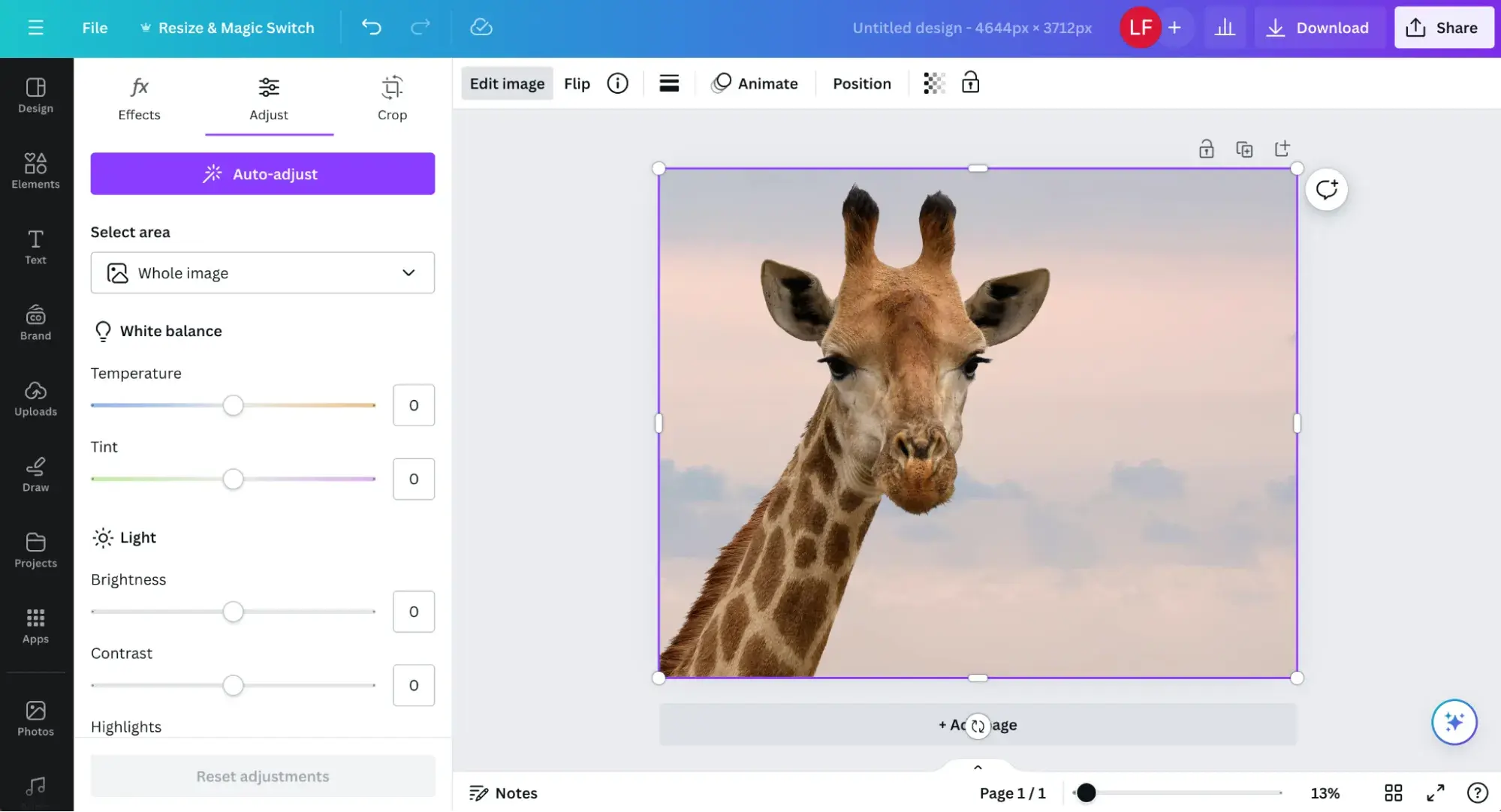Click the Temperature slider handle
Viewport: 1501px width, 812px height.
pos(233,405)
